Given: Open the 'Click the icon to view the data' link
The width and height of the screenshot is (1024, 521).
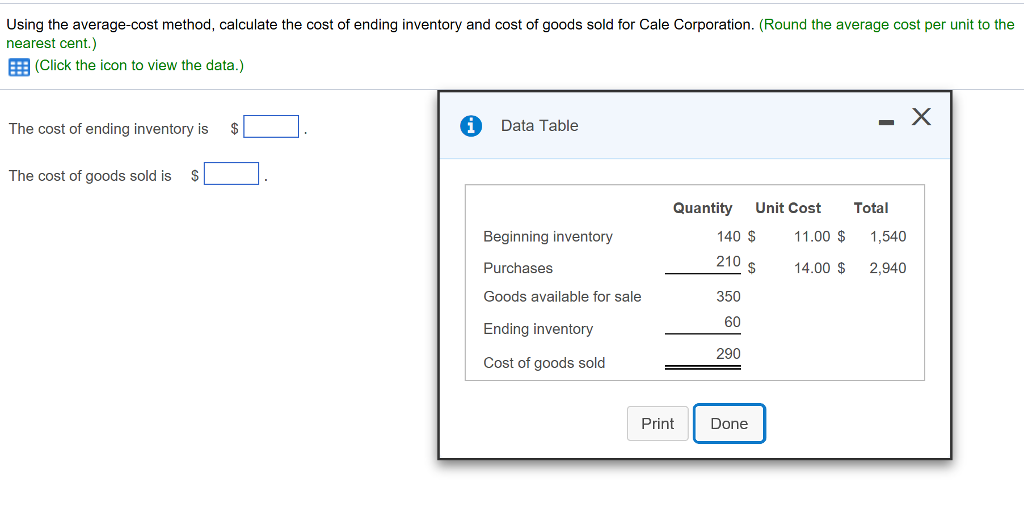Looking at the screenshot, I should tap(139, 65).
